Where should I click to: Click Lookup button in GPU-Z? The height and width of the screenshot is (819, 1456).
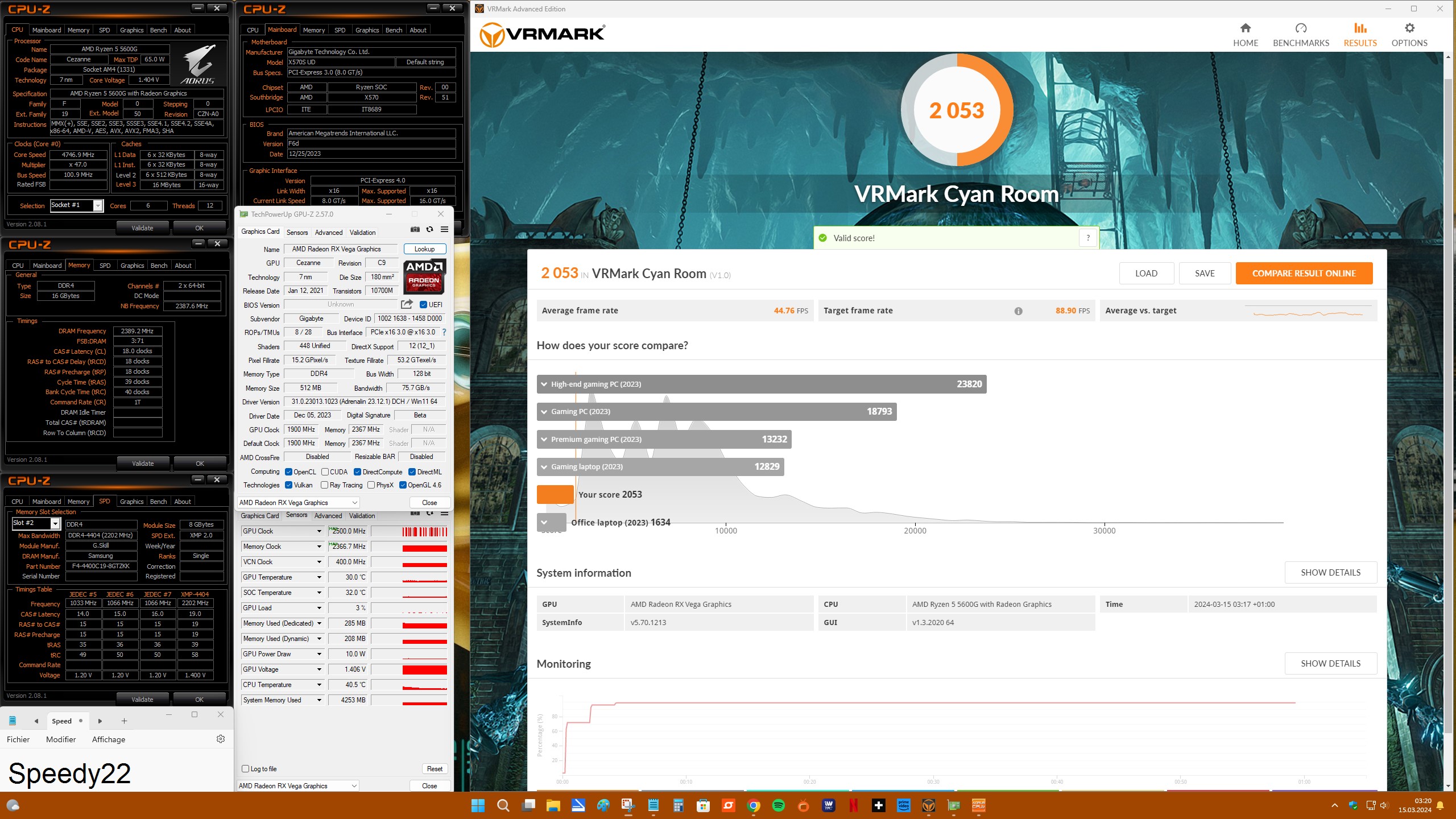tap(424, 249)
